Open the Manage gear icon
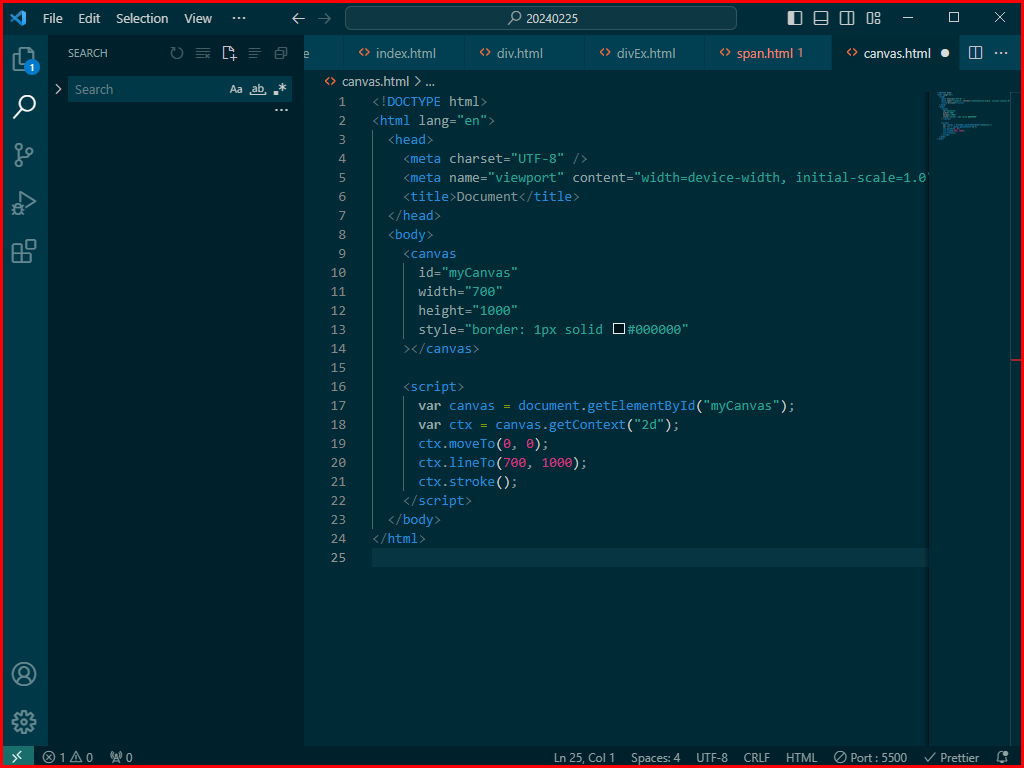This screenshot has width=1024, height=768. click(x=24, y=722)
